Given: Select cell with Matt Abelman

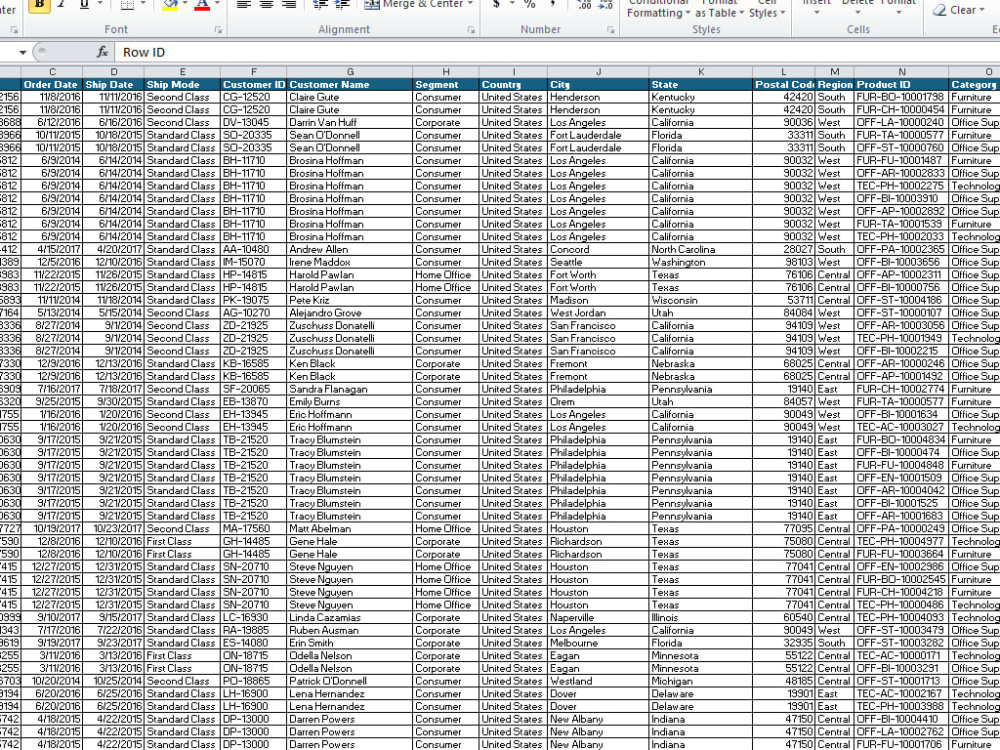Looking at the screenshot, I should click(349, 529).
